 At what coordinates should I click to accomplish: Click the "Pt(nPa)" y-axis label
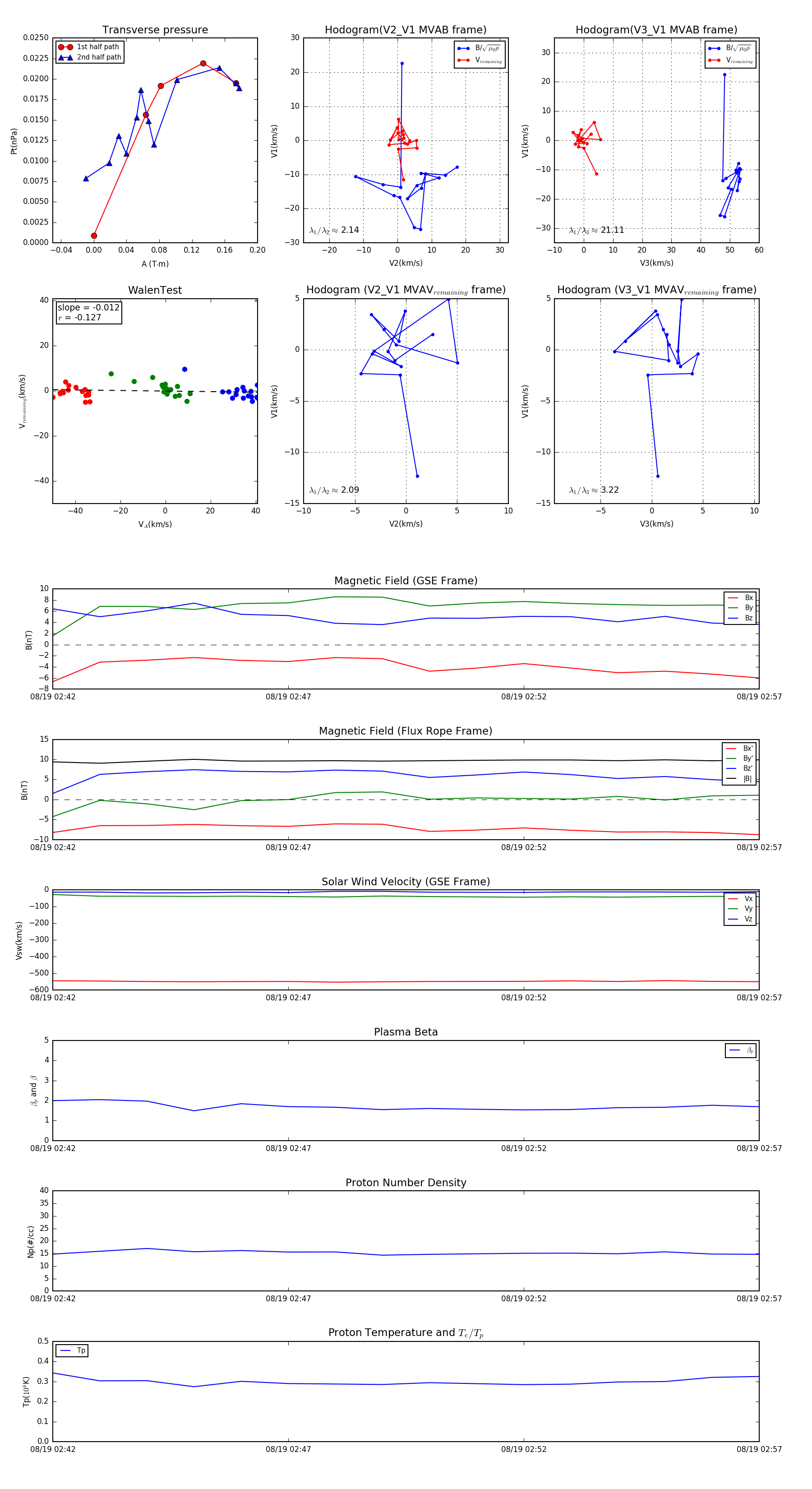click(x=14, y=140)
